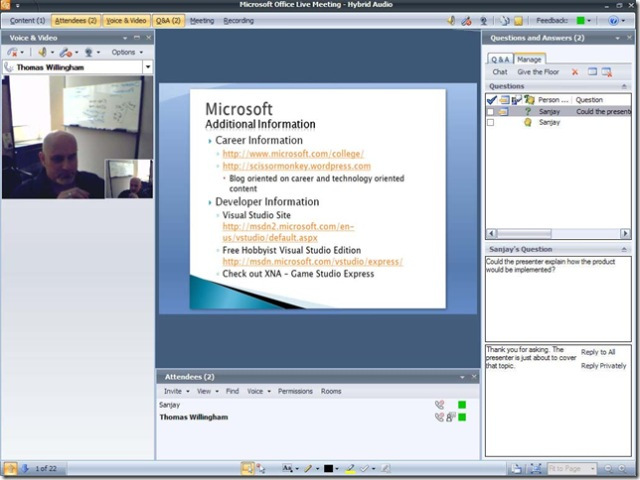The width and height of the screenshot is (640, 480).
Task: Open the Options dropdown in Voice & Video
Action: 127,52
